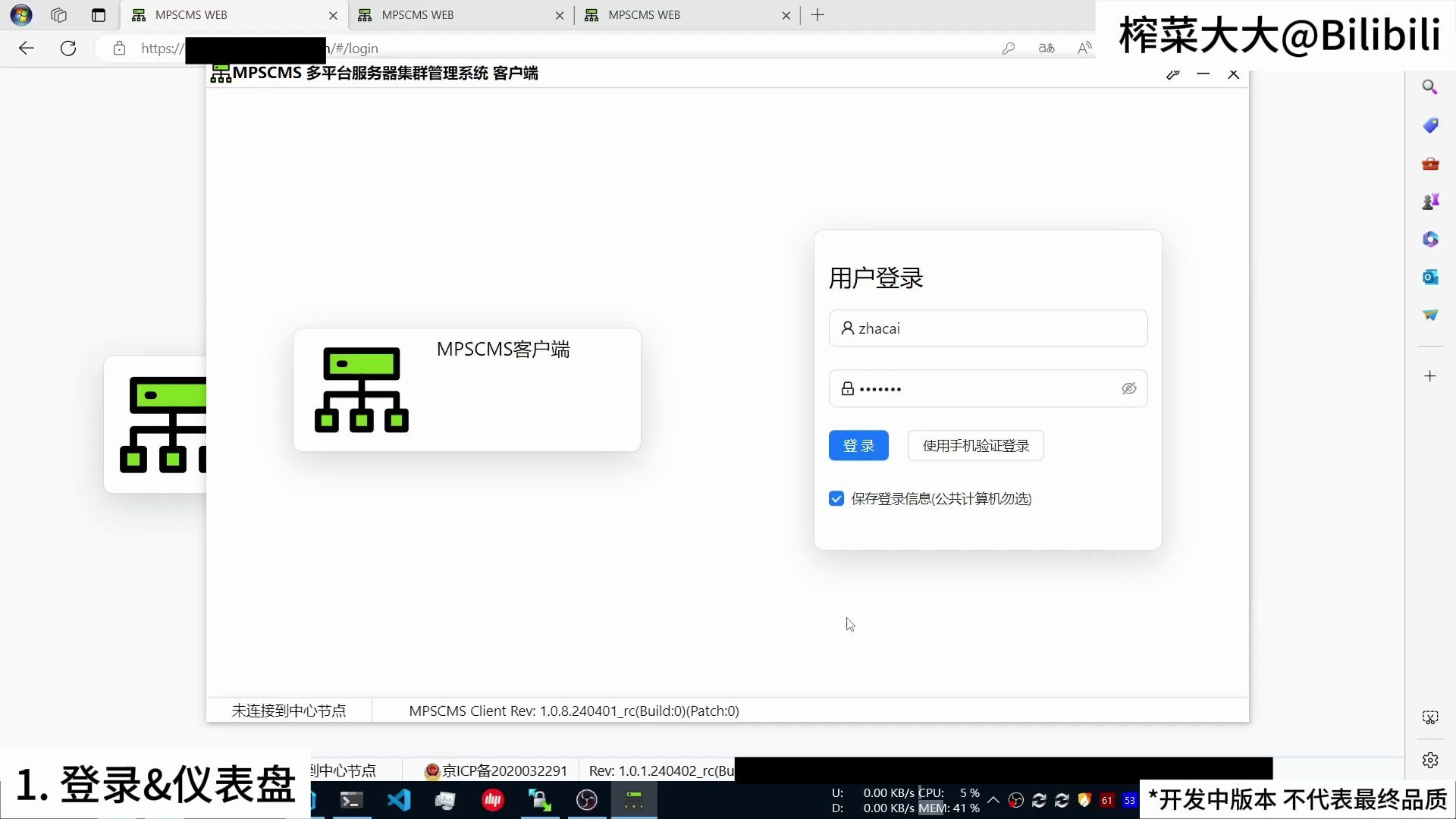Click the MPSCMS Client Rev version text
Viewport: 1456px width, 819px height.
[574, 711]
